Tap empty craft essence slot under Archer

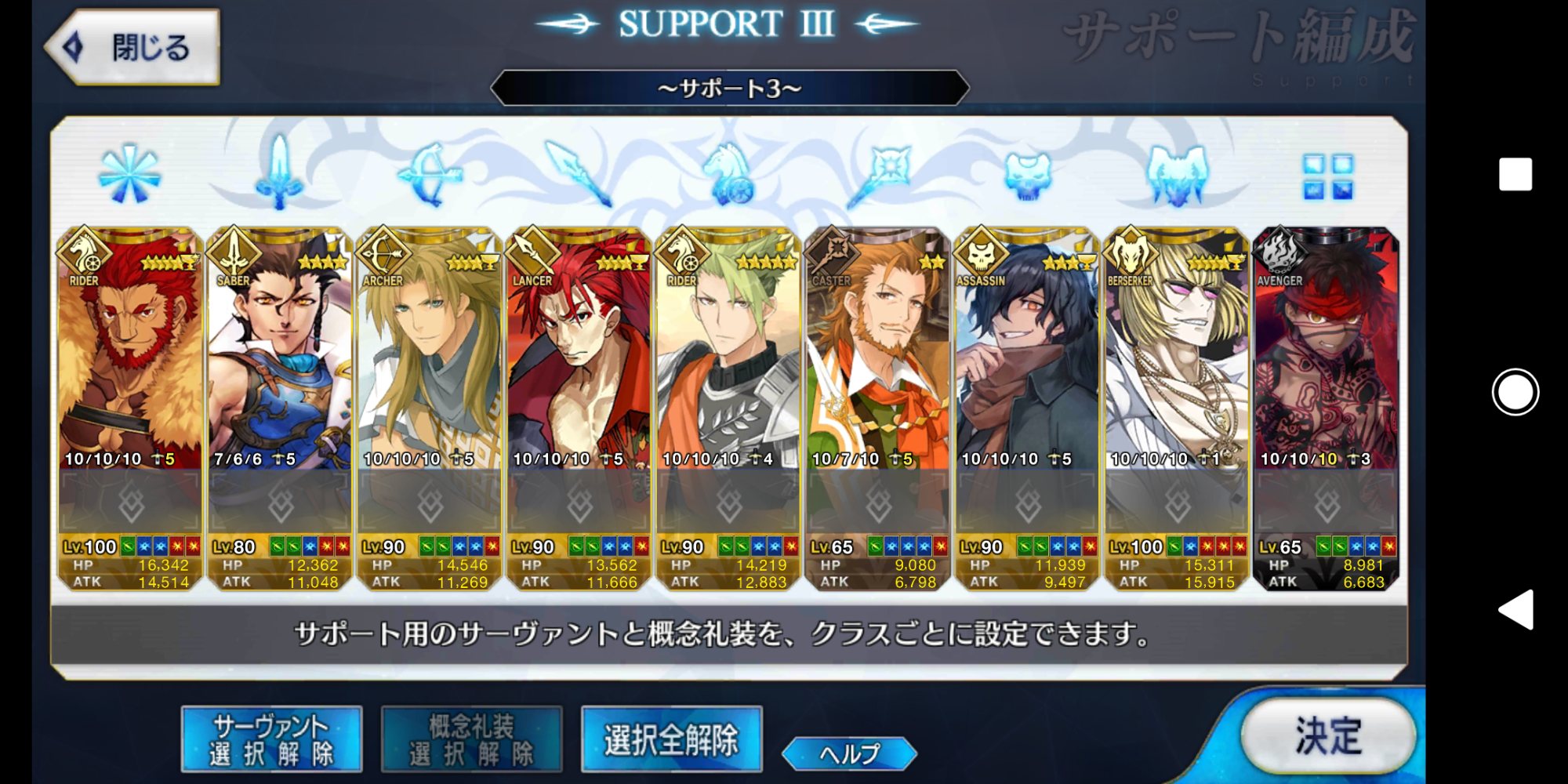point(429,502)
